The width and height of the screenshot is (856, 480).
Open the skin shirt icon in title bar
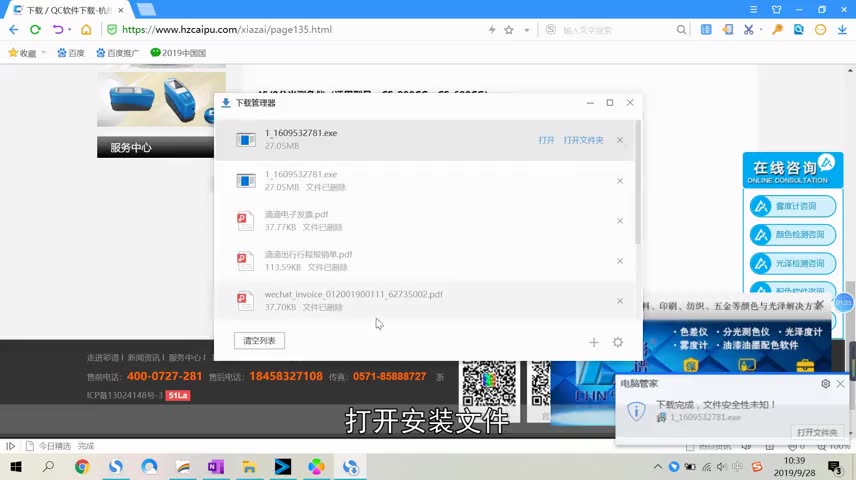point(776,9)
